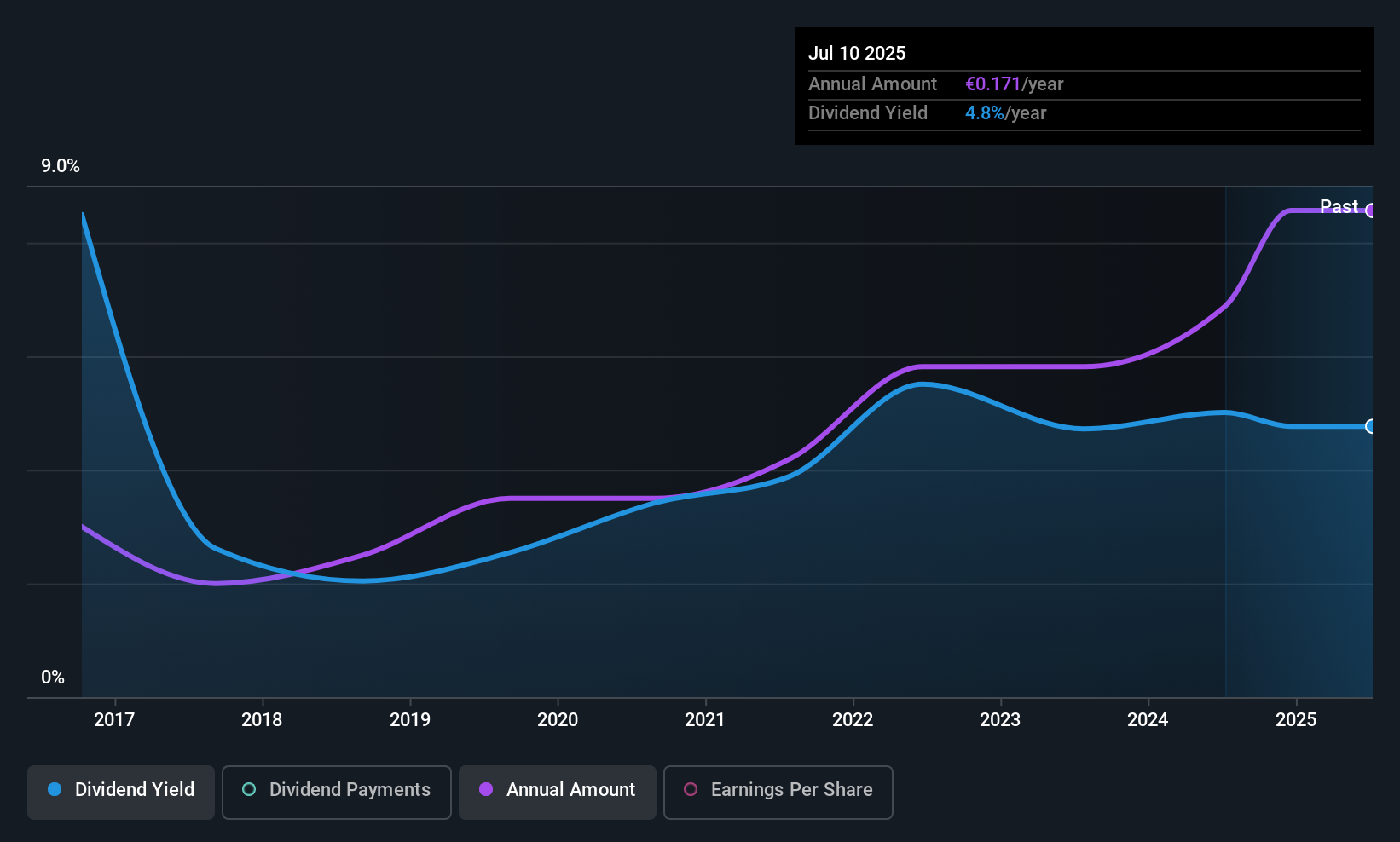This screenshot has height=842, width=1400.
Task: Click the Jul 10 2025 tooltip date
Action: click(857, 53)
